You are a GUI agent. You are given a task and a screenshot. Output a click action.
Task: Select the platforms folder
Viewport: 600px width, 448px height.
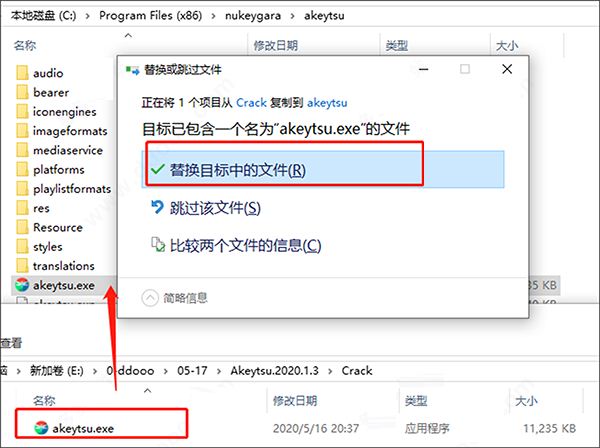[x=50, y=169]
